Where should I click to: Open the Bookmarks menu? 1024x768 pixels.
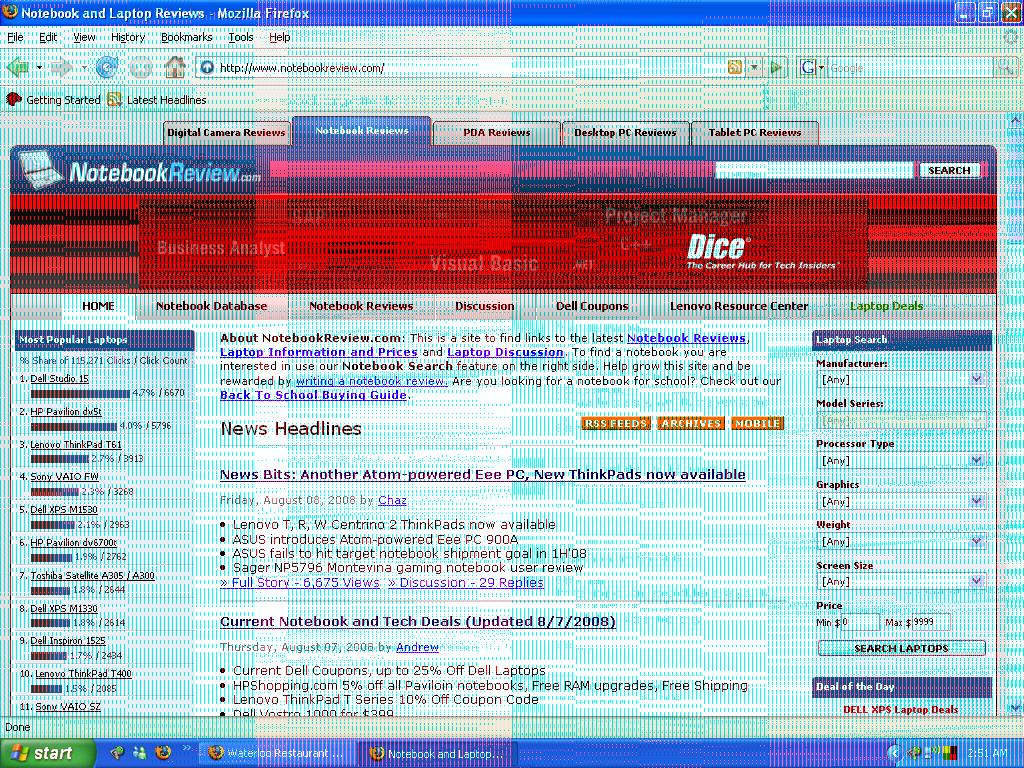(x=186, y=37)
